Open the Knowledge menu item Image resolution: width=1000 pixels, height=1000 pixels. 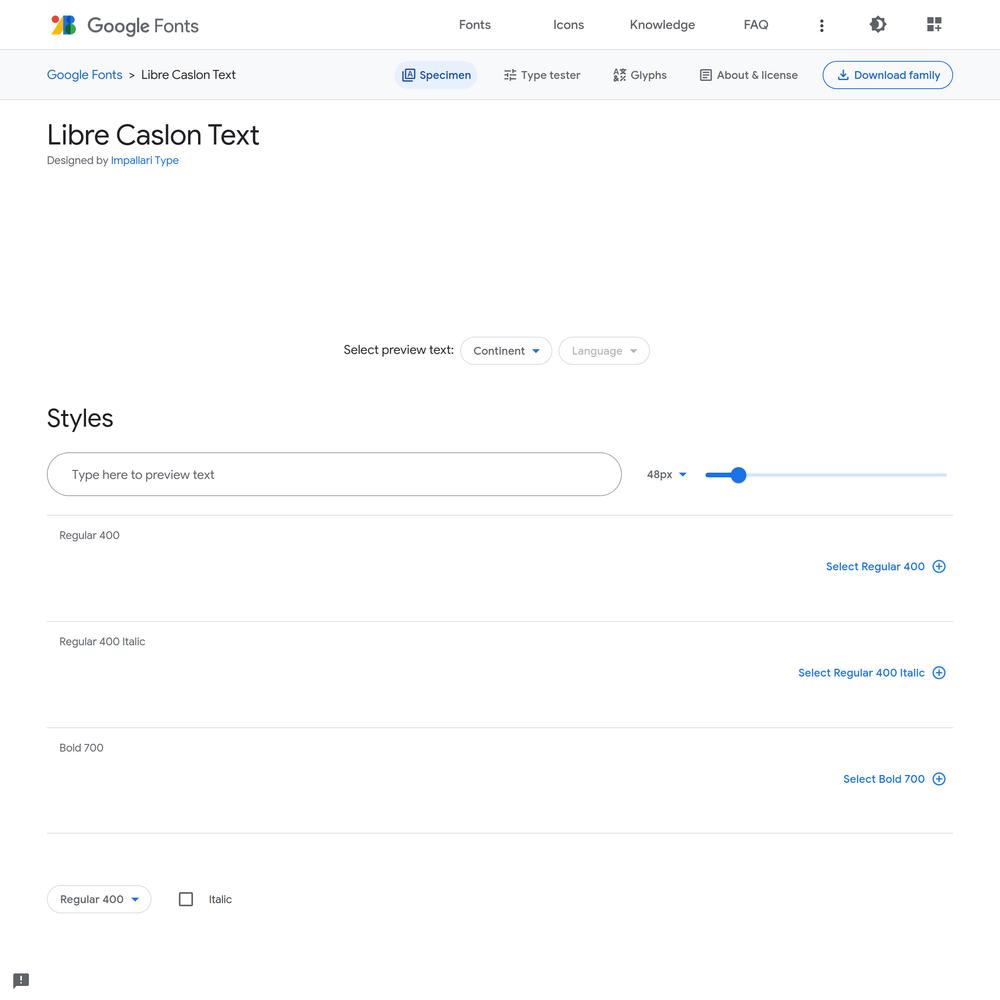[662, 25]
